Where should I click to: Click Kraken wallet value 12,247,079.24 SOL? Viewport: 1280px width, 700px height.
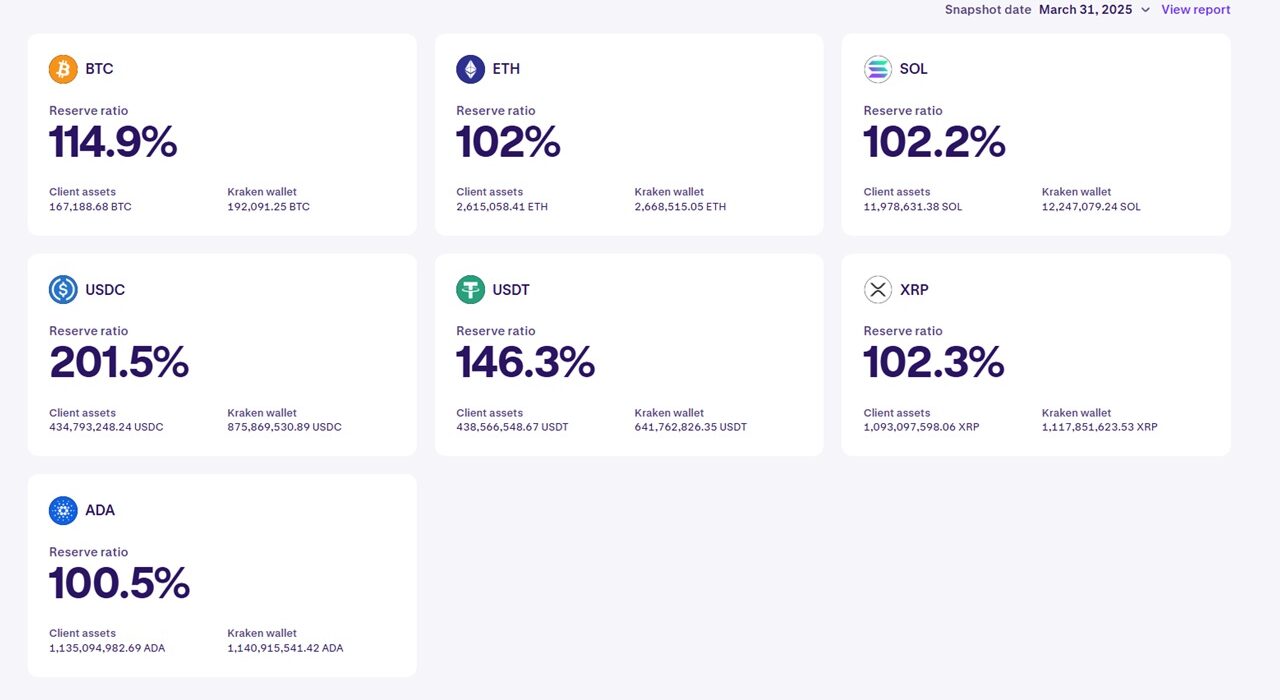point(1091,207)
